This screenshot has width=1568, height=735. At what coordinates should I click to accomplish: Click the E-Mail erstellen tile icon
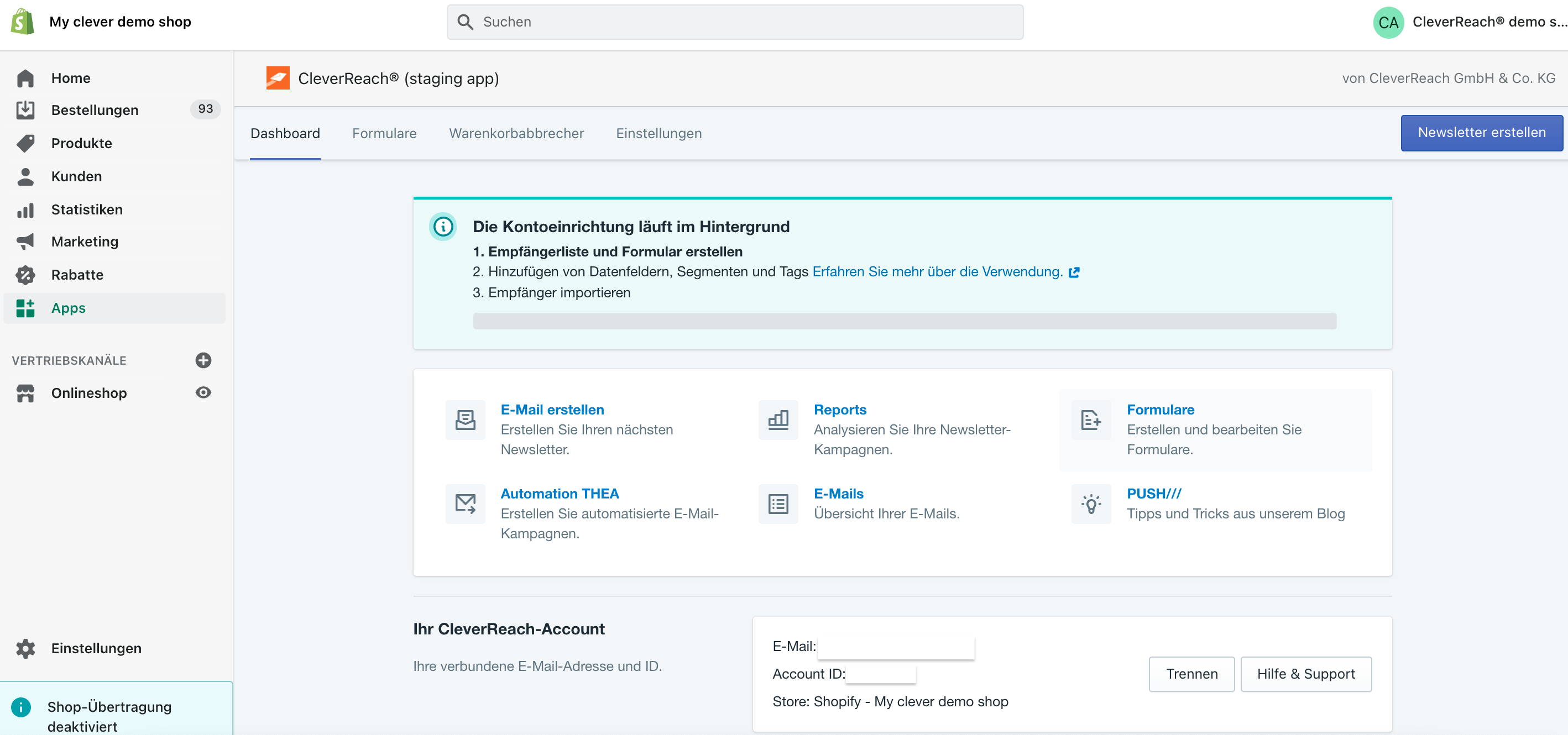click(x=466, y=420)
